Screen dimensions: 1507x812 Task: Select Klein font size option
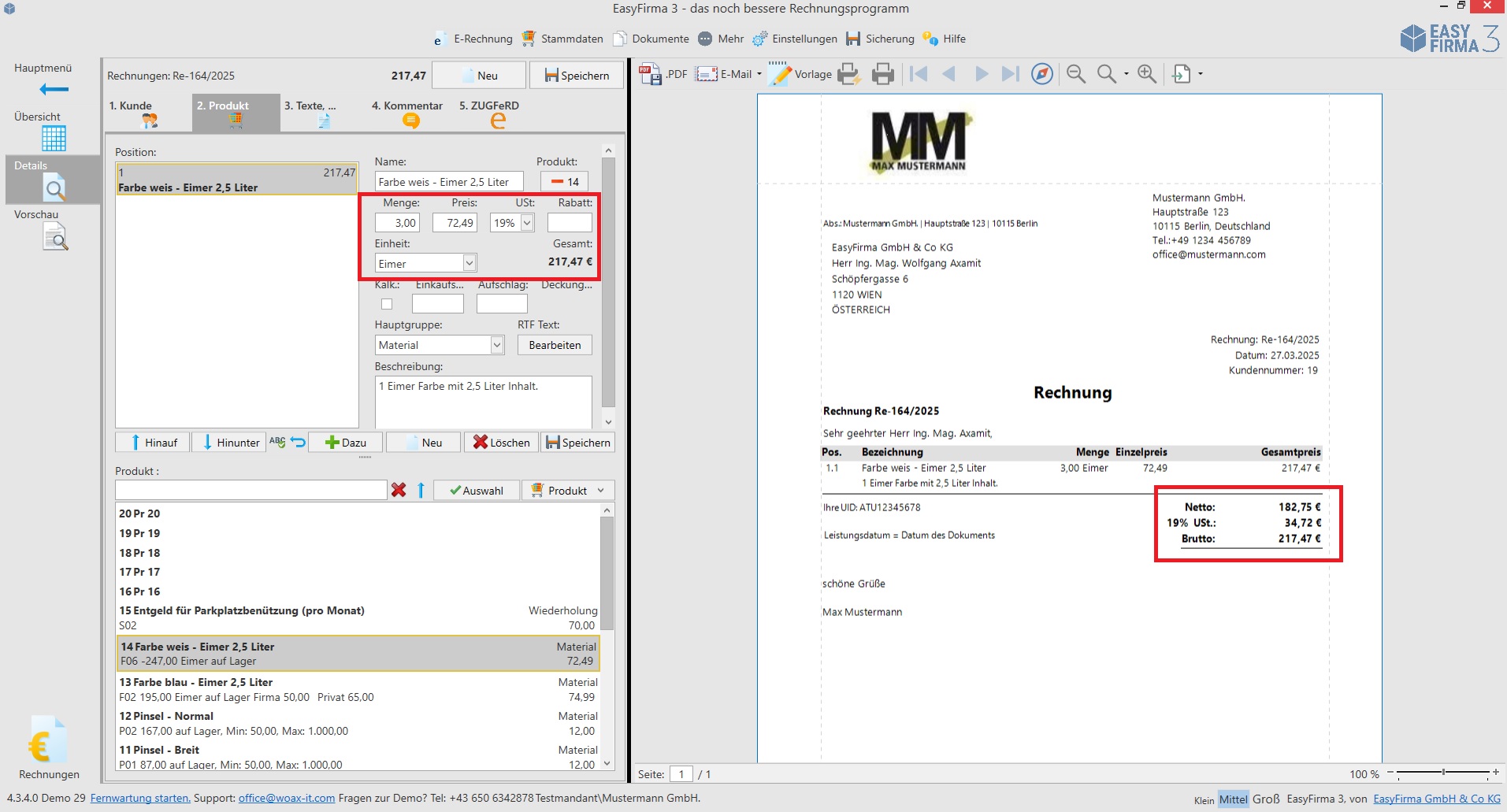(1204, 800)
